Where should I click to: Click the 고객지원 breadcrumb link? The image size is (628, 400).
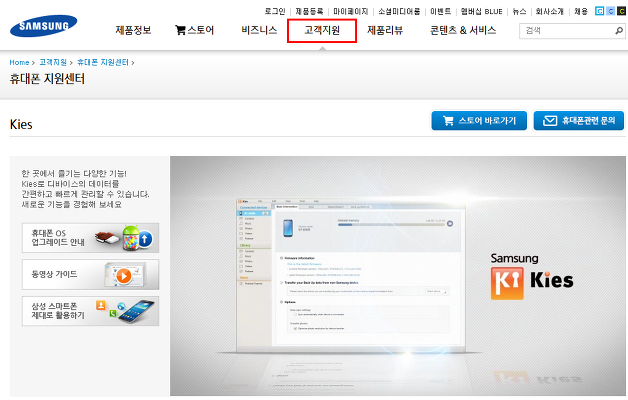click(x=53, y=62)
